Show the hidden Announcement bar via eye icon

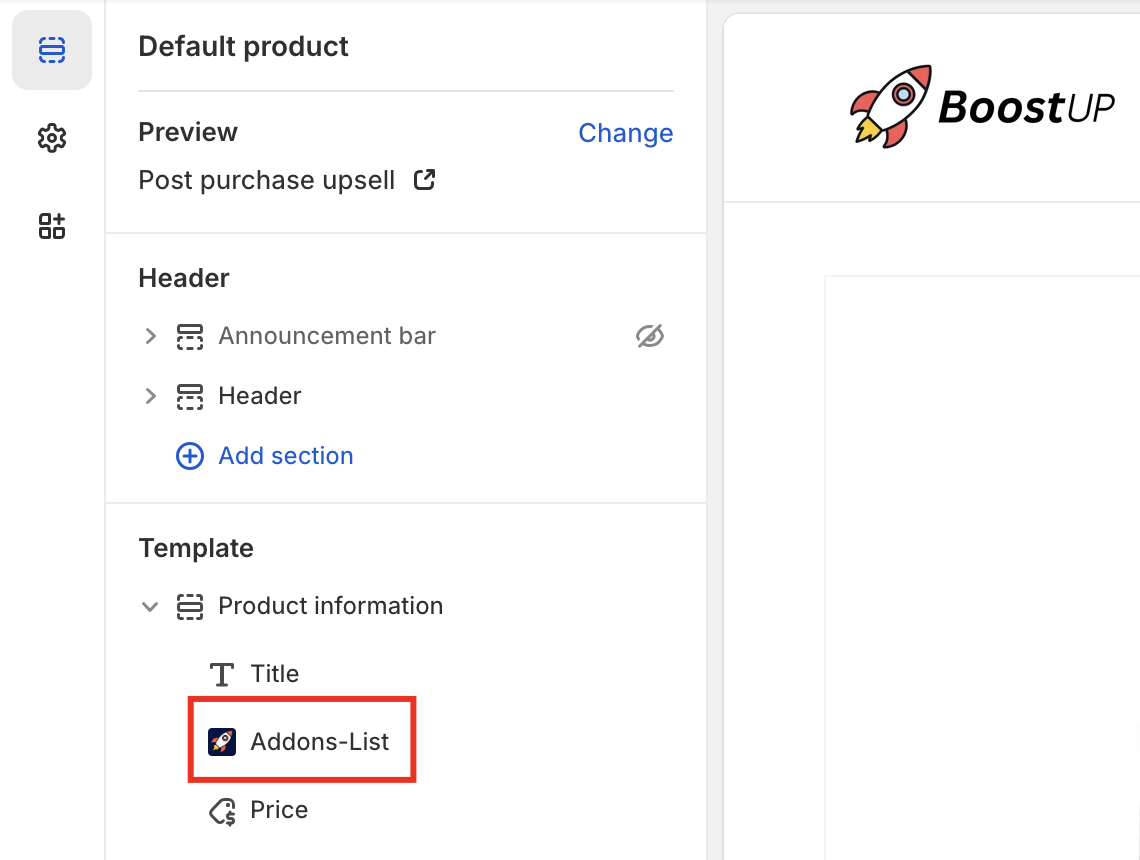coord(650,336)
